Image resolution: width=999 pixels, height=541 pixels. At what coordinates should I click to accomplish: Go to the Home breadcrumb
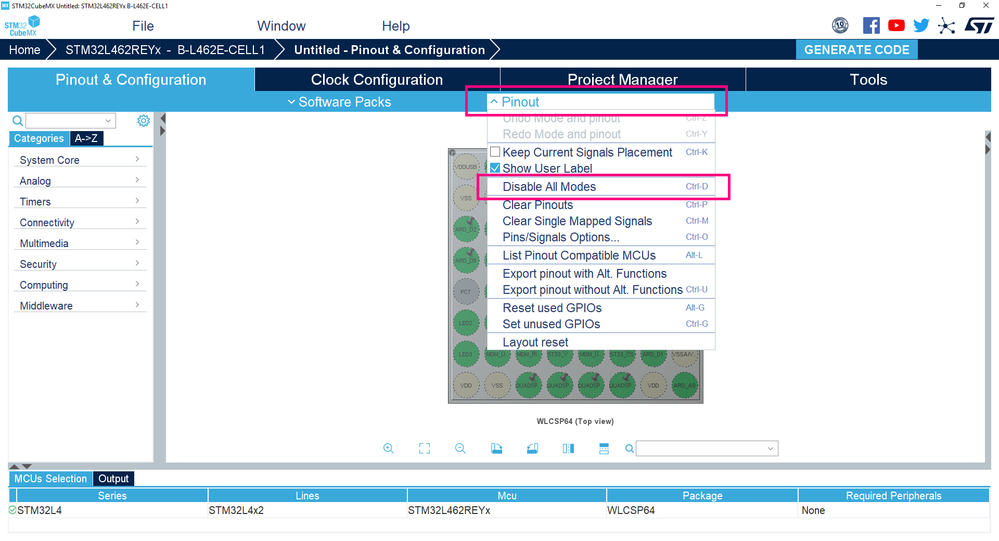pos(24,50)
